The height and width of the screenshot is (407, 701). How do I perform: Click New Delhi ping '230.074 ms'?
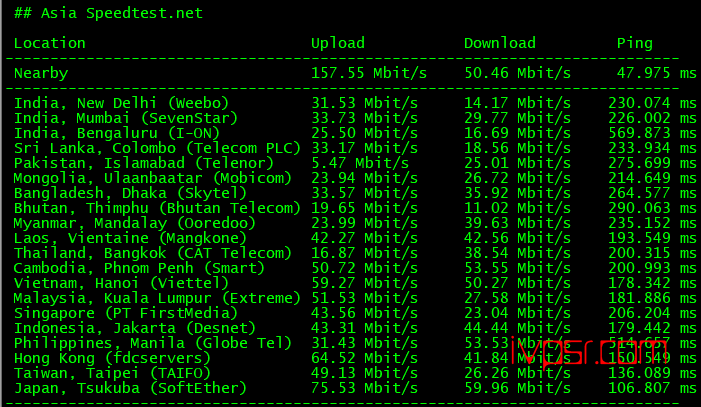tap(652, 103)
